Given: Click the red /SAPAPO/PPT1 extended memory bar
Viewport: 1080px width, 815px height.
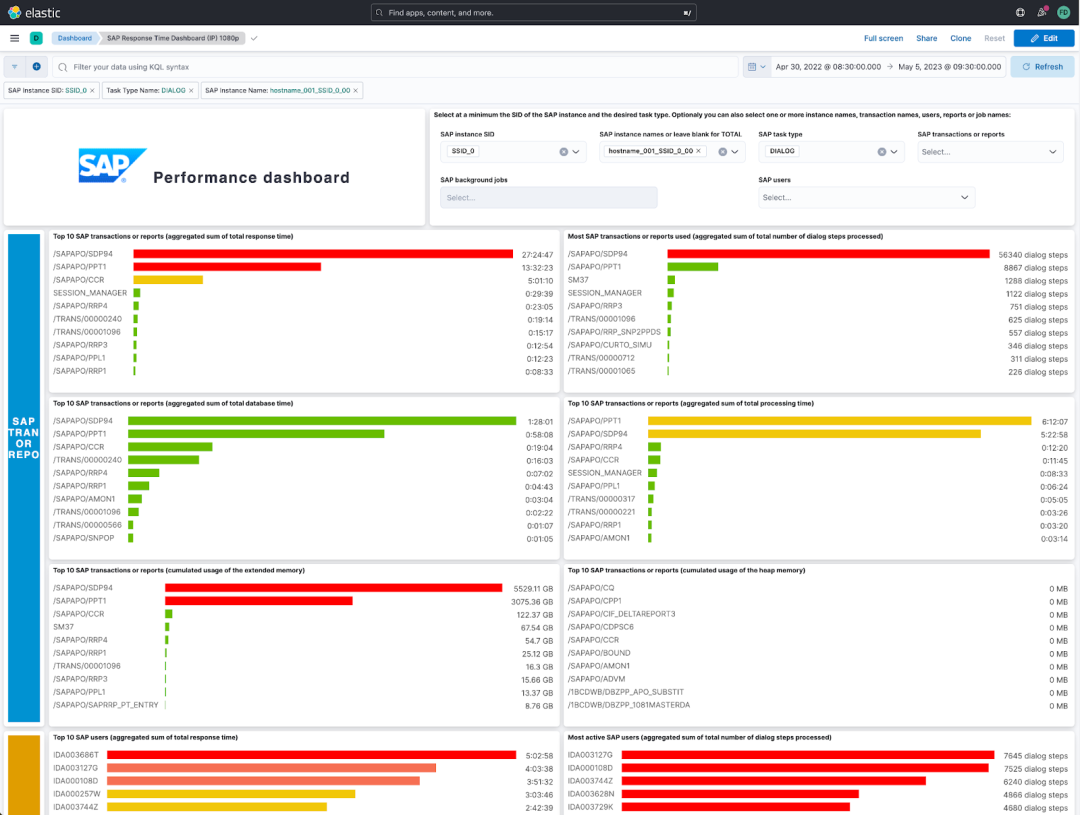Looking at the screenshot, I should [x=258, y=601].
